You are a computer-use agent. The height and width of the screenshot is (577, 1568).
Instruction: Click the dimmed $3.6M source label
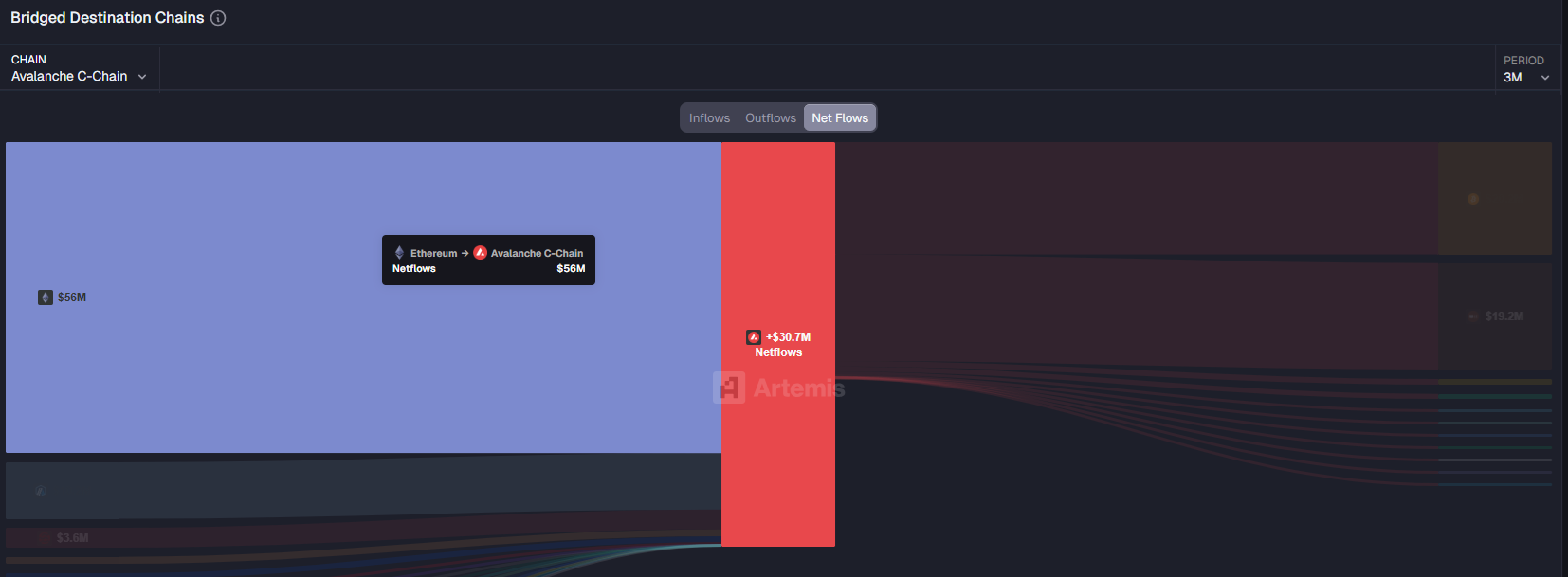[72, 538]
